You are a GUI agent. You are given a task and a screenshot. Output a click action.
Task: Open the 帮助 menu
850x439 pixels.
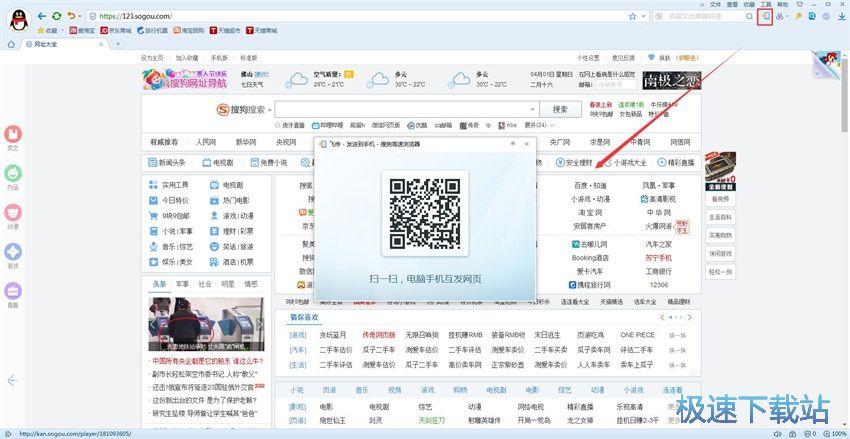tap(782, 4)
